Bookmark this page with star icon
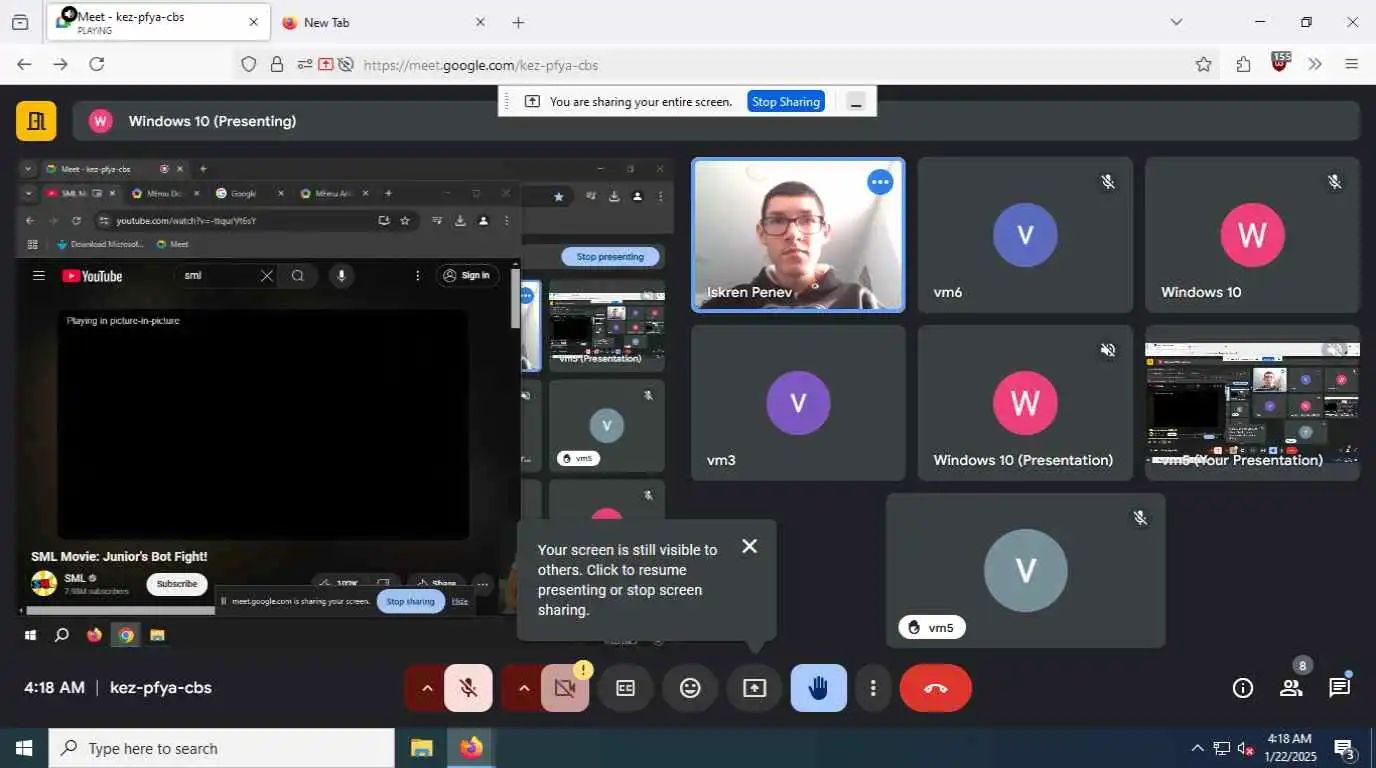 1204,64
